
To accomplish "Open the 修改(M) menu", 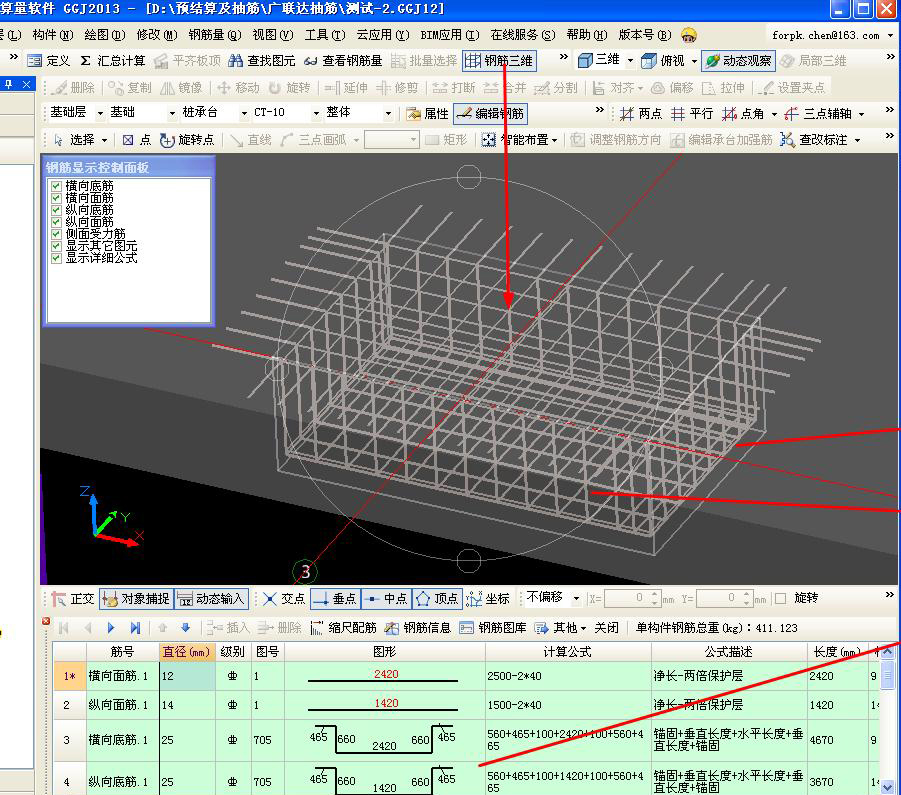I will coord(157,35).
